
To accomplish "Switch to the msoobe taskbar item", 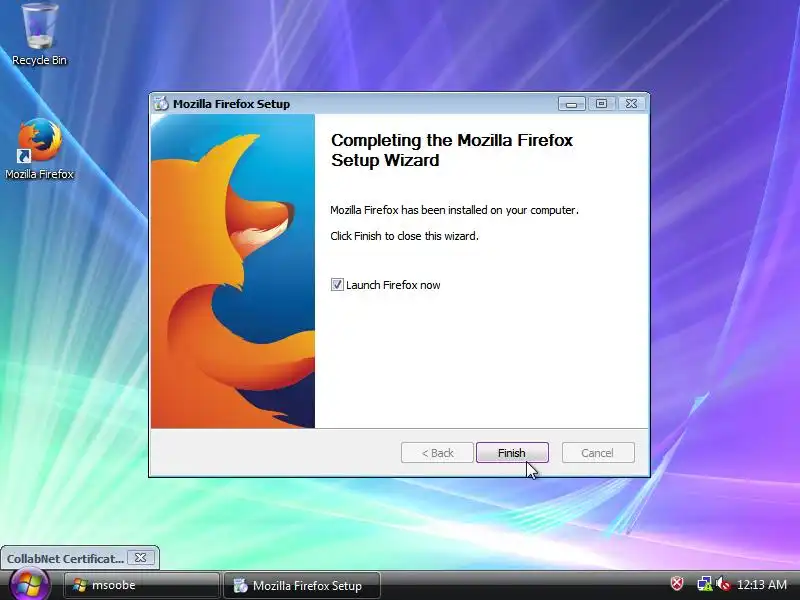I will click(142, 585).
